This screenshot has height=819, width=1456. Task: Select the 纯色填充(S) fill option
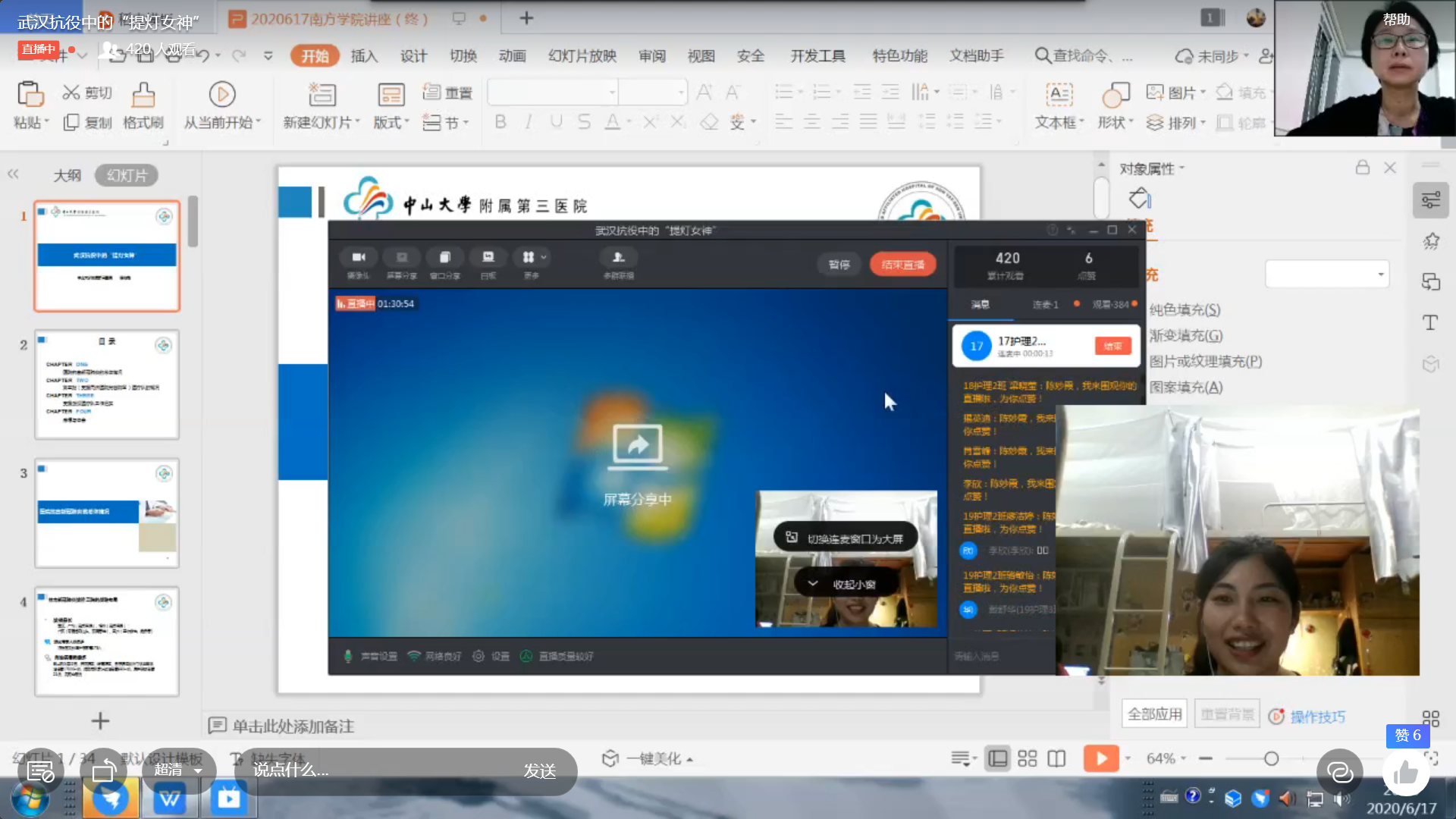[x=1185, y=309]
